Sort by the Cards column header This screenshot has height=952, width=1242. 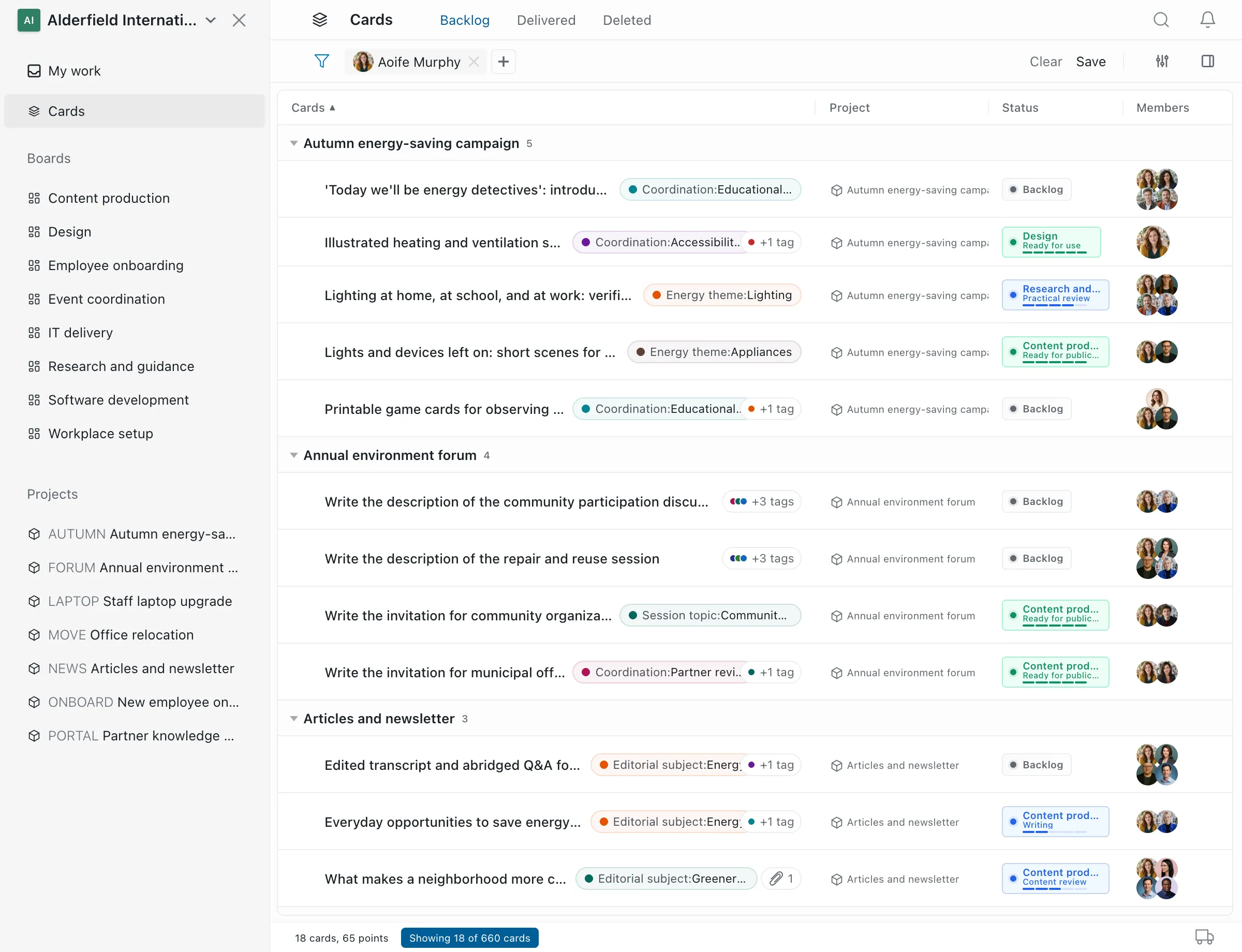(x=313, y=108)
